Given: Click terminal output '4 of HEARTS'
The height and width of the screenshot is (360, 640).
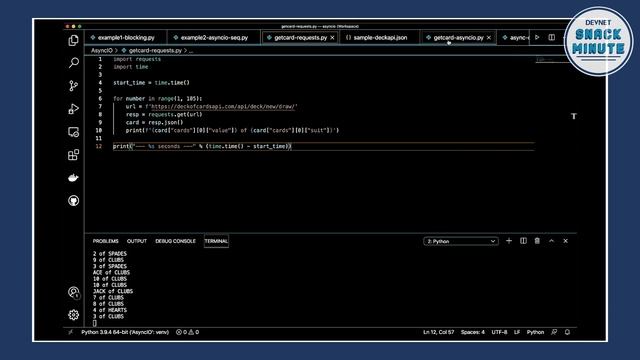Looking at the screenshot, I should click(109, 310).
